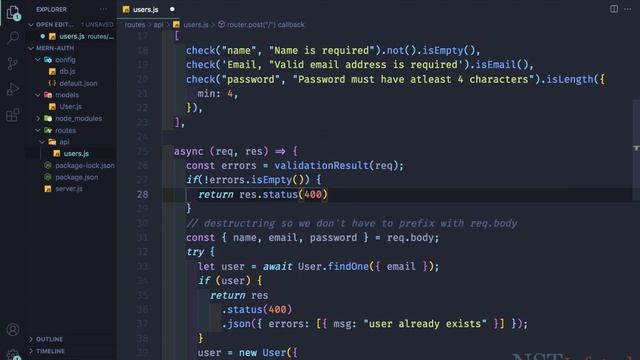Image resolution: width=640 pixels, height=360 pixels.
Task: Click 'isLength' in the password check
Action: [x=570, y=79]
